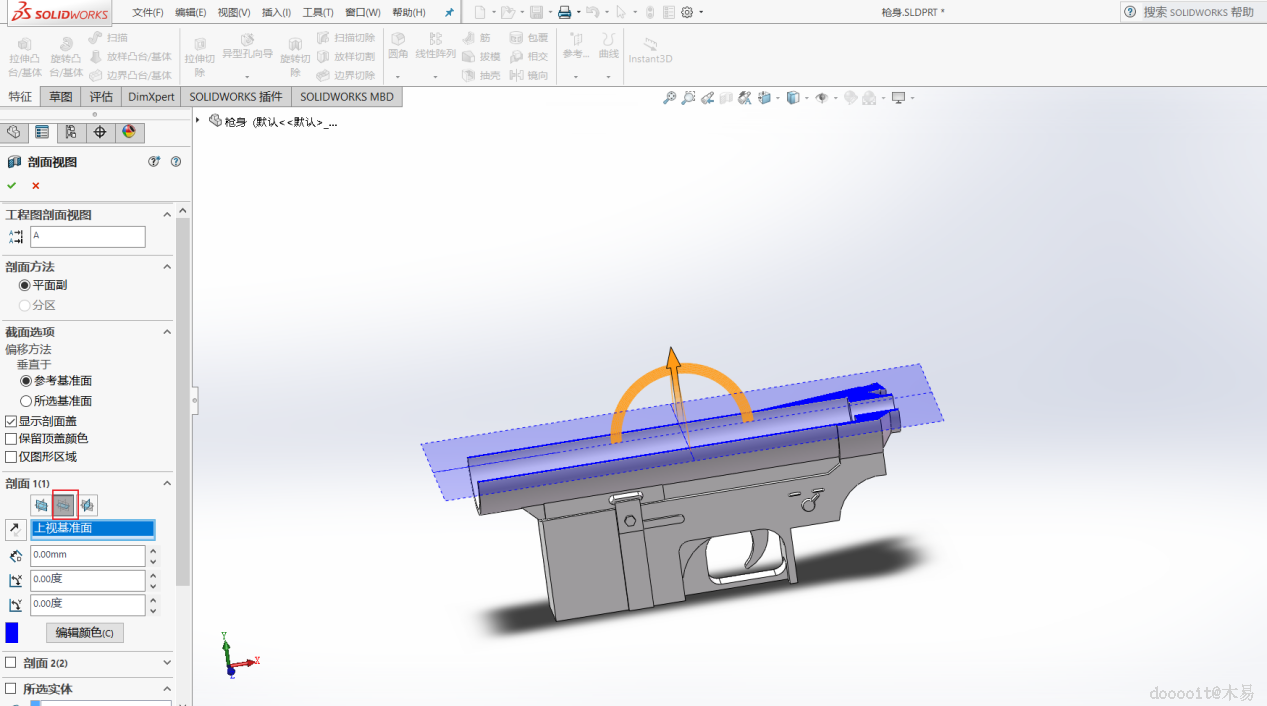The image size is (1267, 706).
Task: Open Options gear icon in top toolbar
Action: tap(687, 12)
